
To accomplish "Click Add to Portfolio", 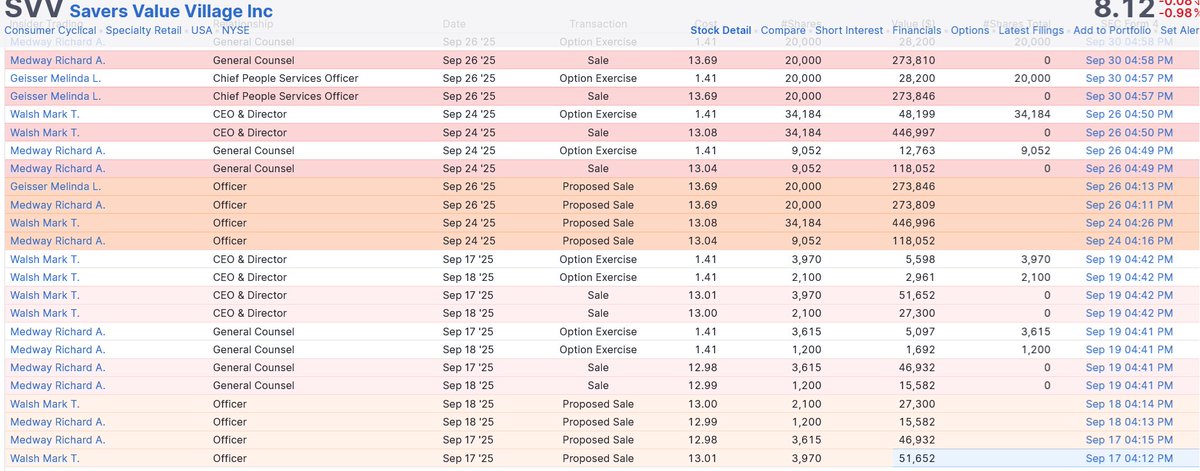I will tap(1112, 30).
